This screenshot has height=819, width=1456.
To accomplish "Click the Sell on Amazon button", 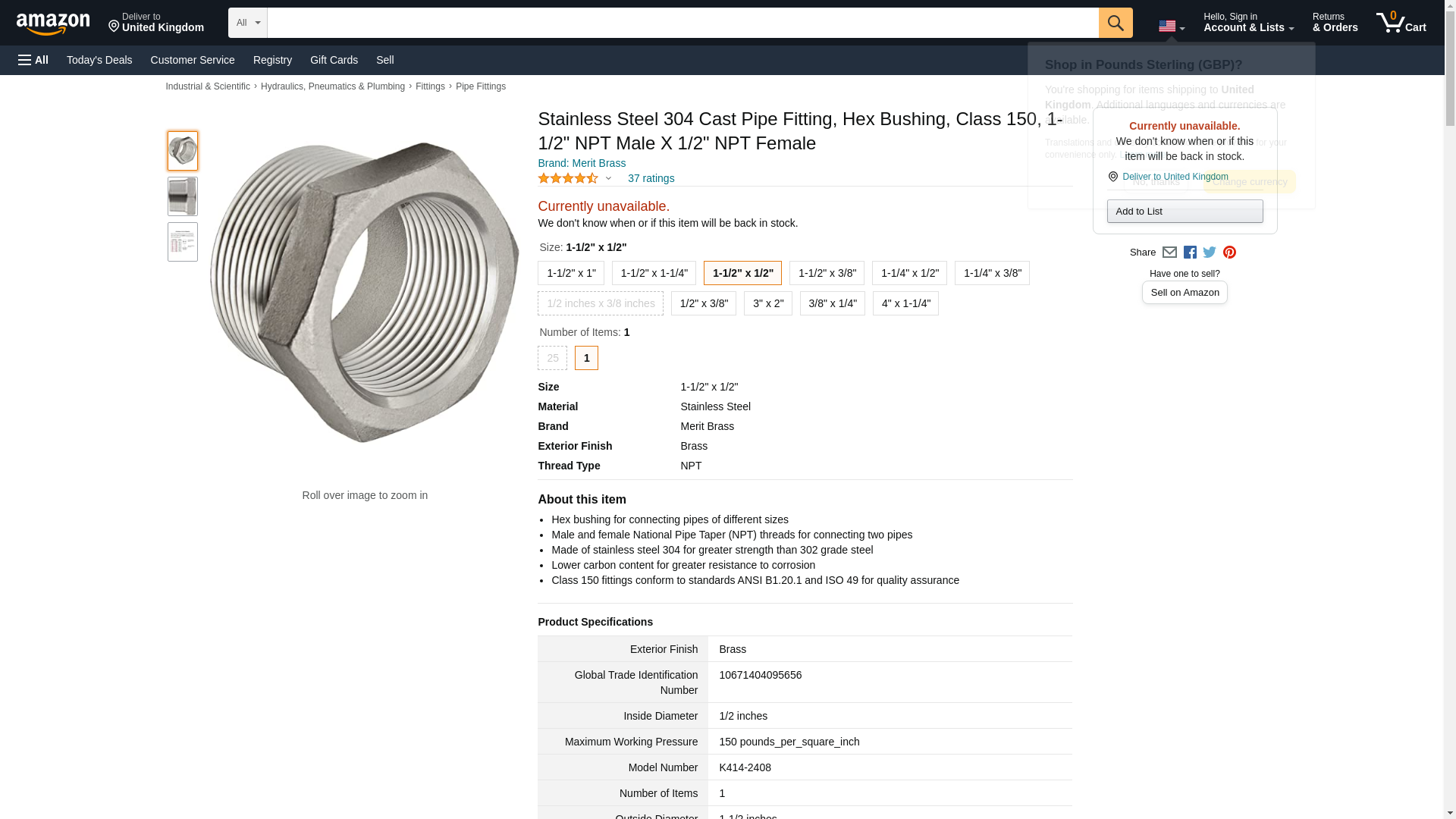I will (1185, 293).
